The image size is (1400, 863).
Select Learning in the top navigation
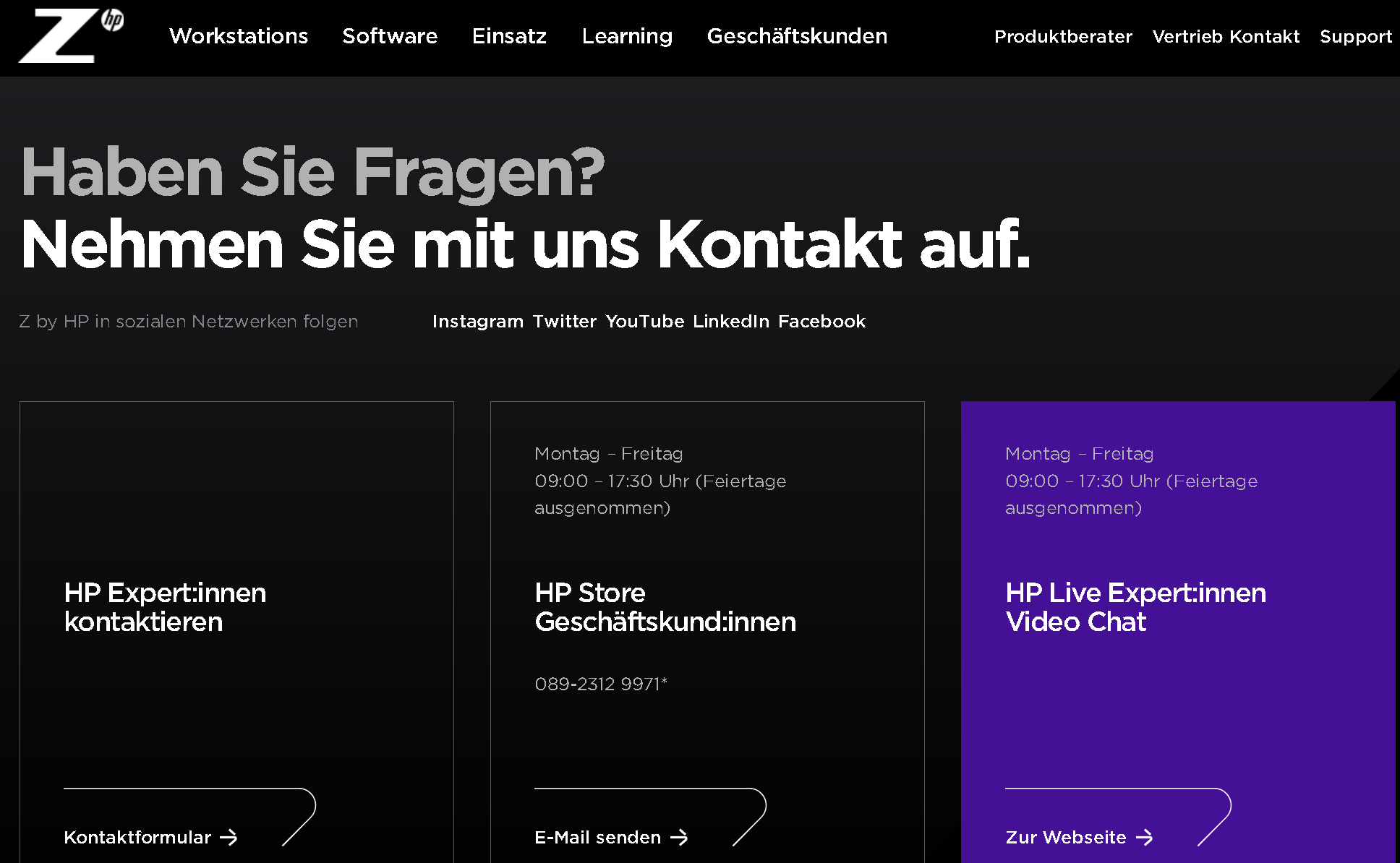[627, 36]
